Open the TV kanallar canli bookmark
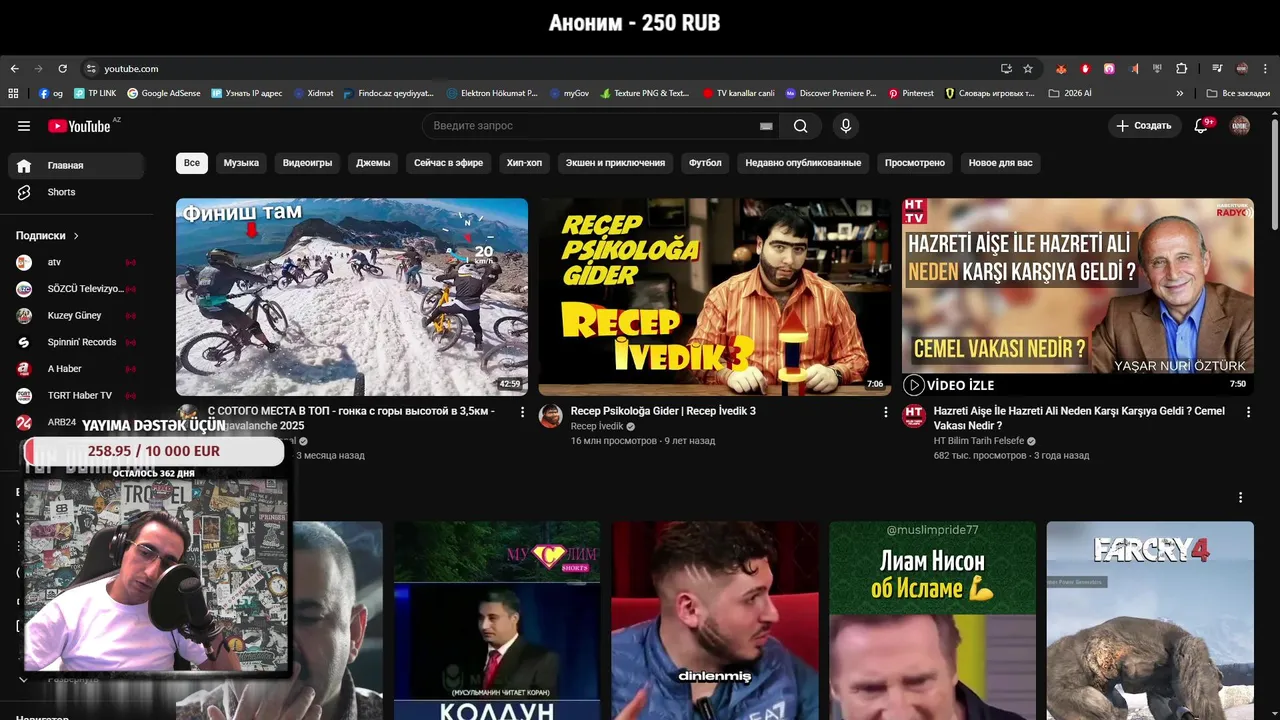This screenshot has height=720, width=1280. (738, 93)
